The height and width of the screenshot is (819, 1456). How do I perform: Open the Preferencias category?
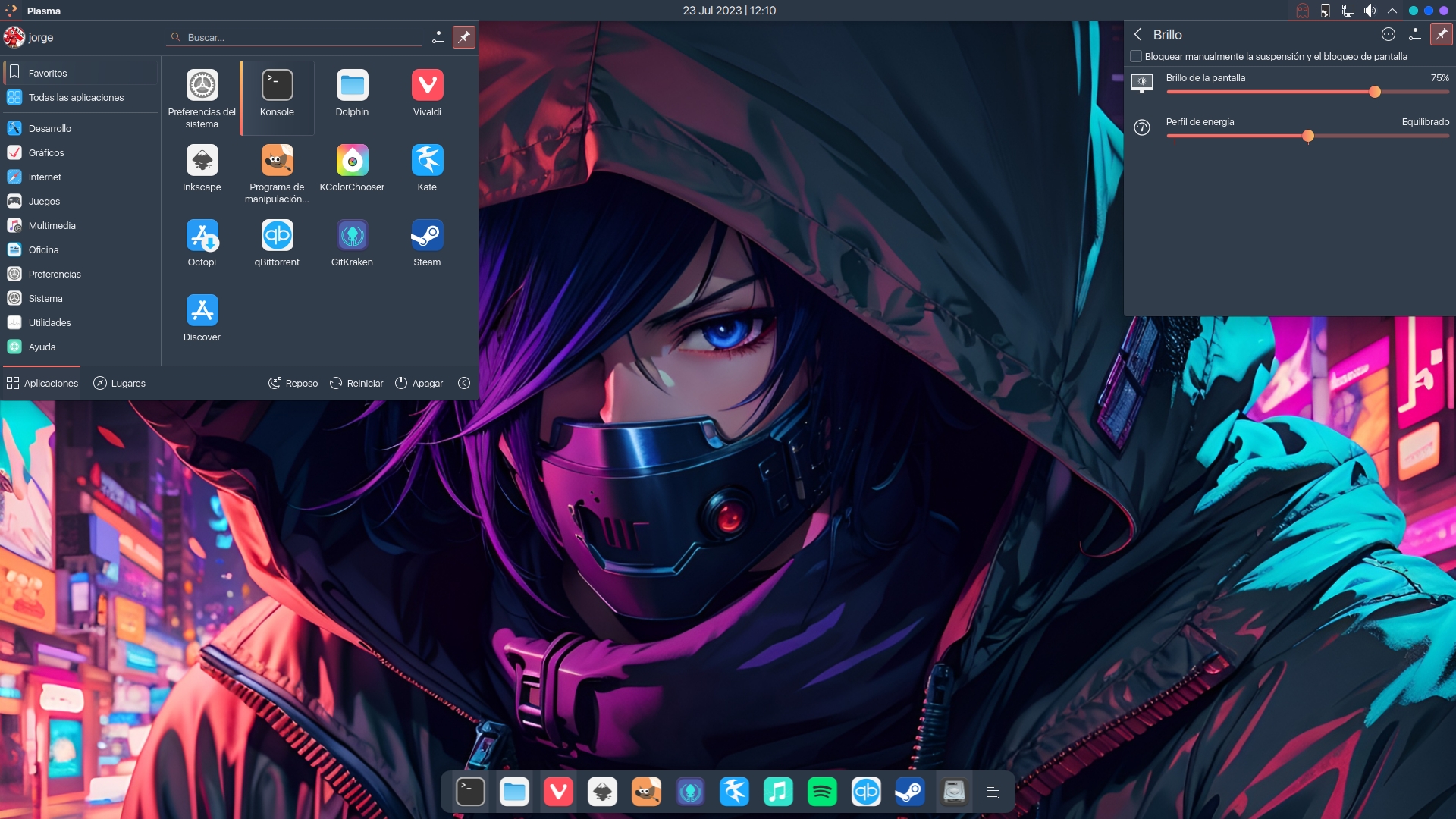click(x=80, y=274)
